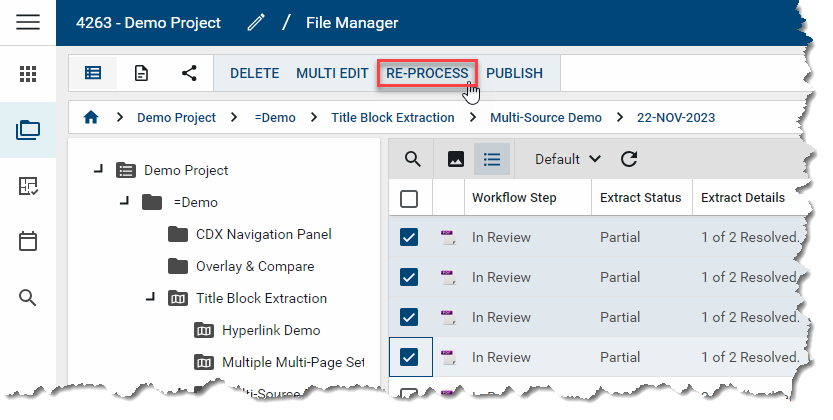The height and width of the screenshot is (420, 833).
Task: Collapse the Demo Project tree node
Action: click(98, 169)
